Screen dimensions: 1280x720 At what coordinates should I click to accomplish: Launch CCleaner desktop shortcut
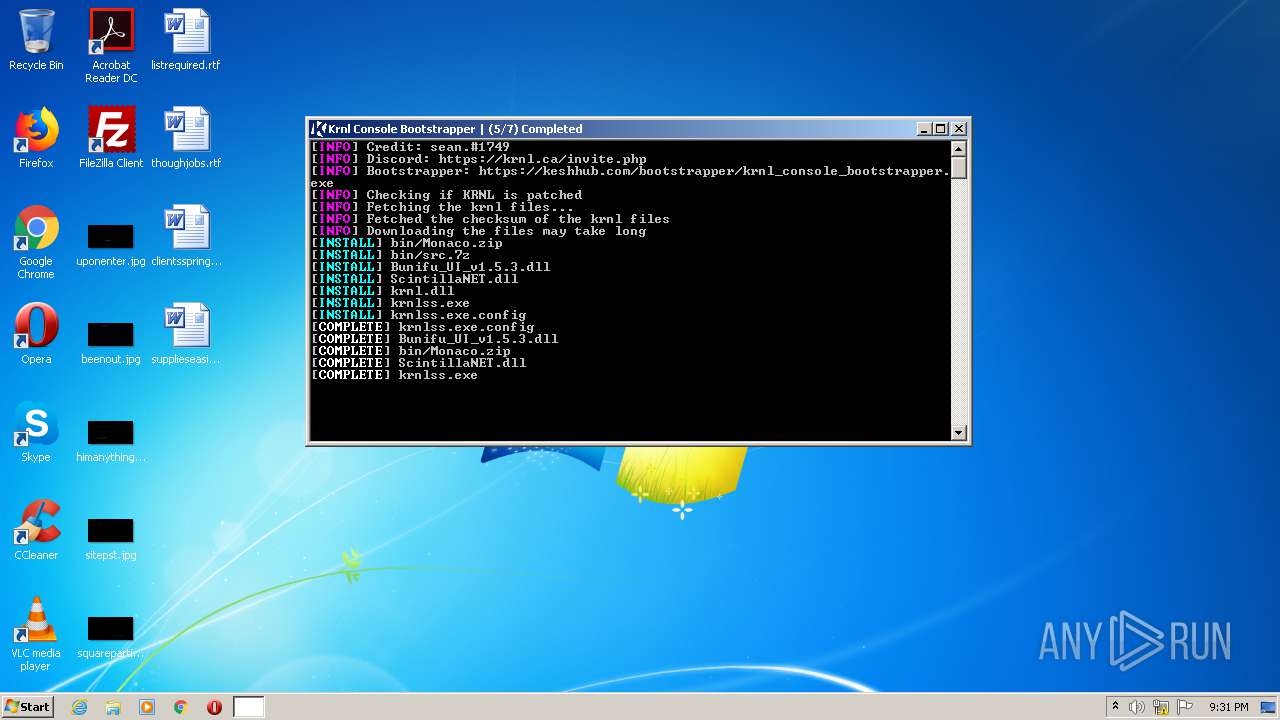(x=36, y=530)
